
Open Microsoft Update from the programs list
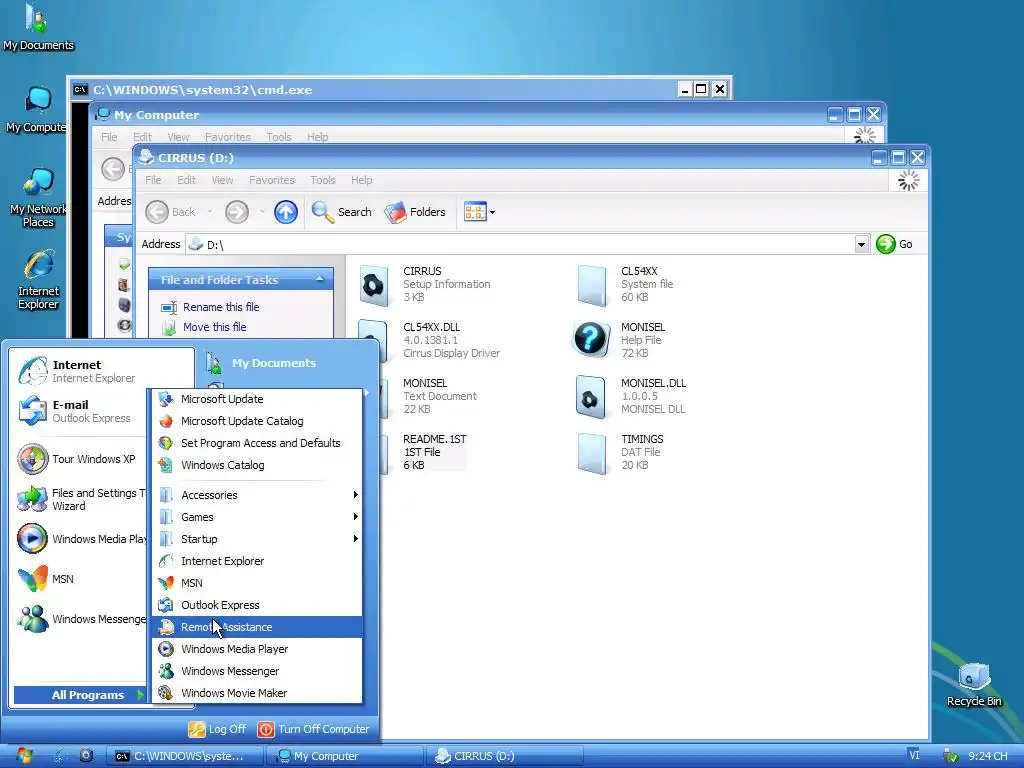[257, 399]
